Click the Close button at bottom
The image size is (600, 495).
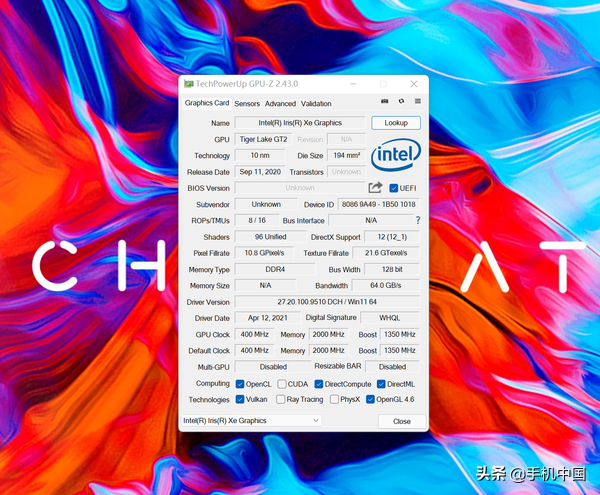point(402,421)
